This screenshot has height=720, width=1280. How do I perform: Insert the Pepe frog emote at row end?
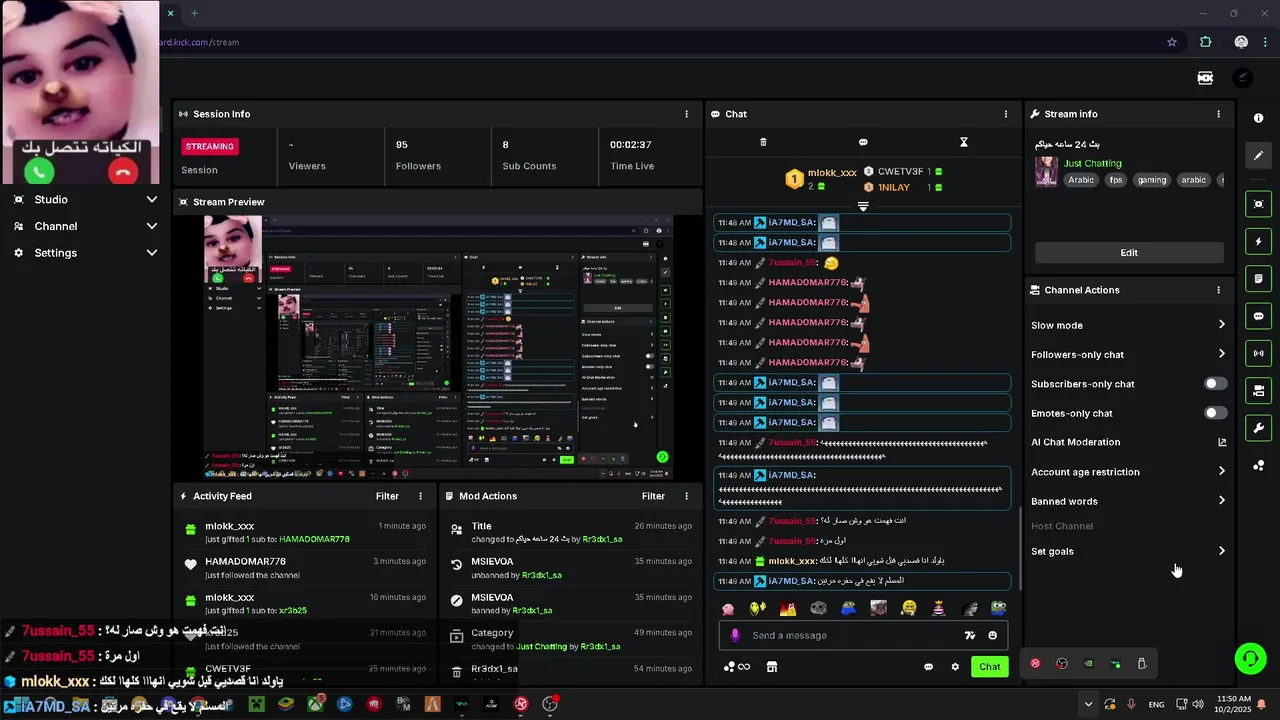[x=998, y=608]
